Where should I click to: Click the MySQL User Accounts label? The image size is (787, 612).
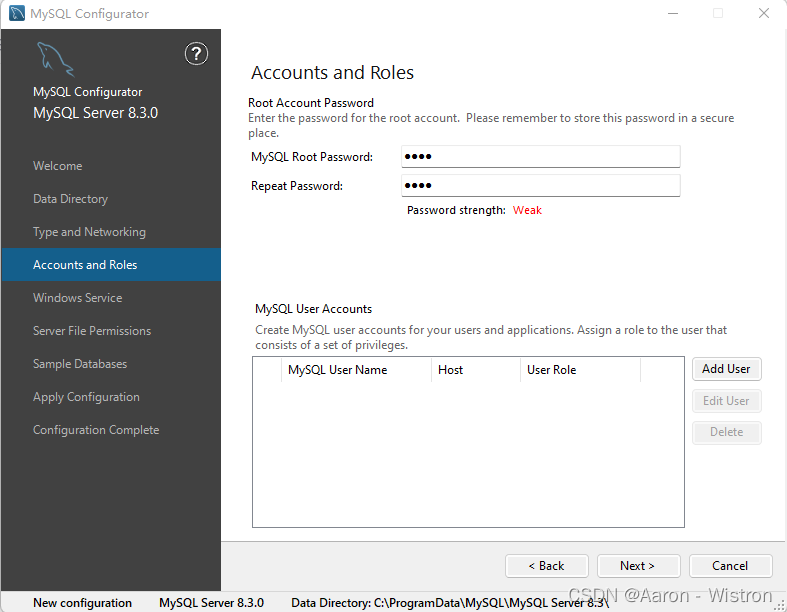click(313, 309)
